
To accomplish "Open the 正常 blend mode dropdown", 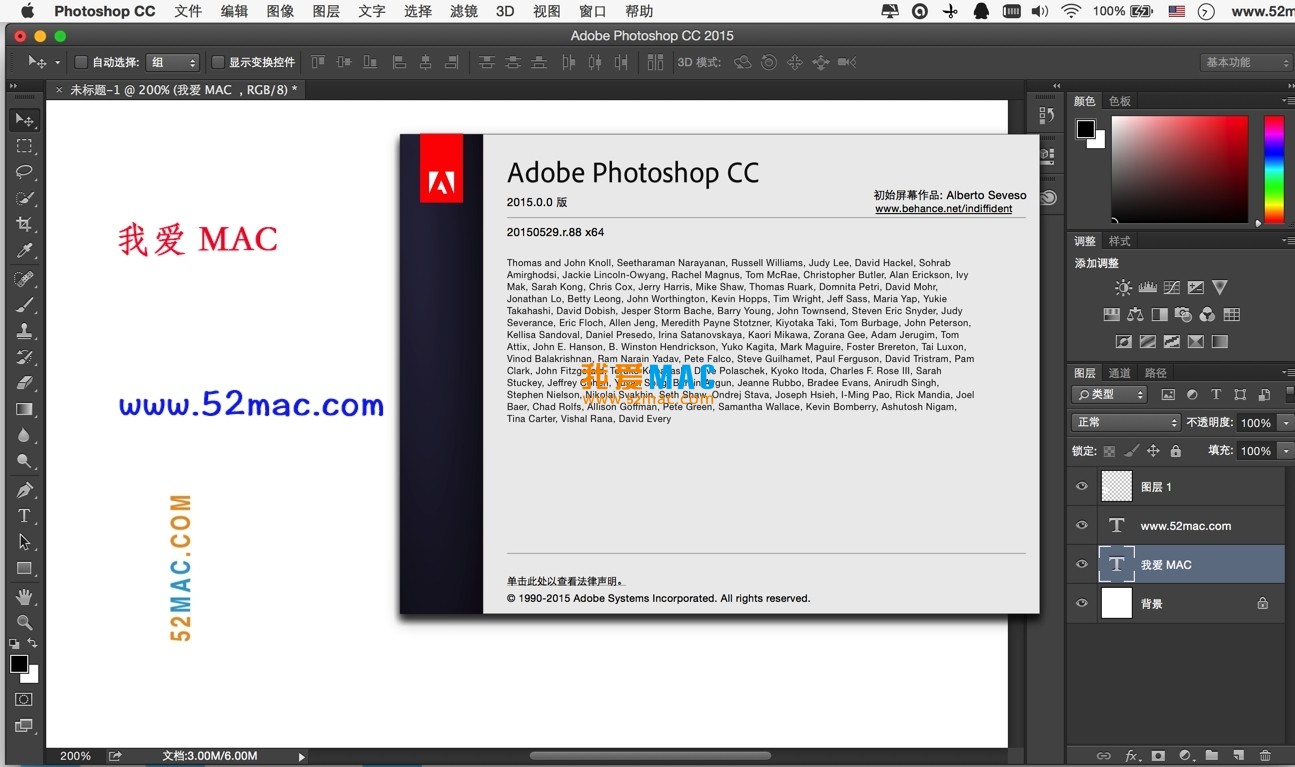I will (x=1126, y=423).
